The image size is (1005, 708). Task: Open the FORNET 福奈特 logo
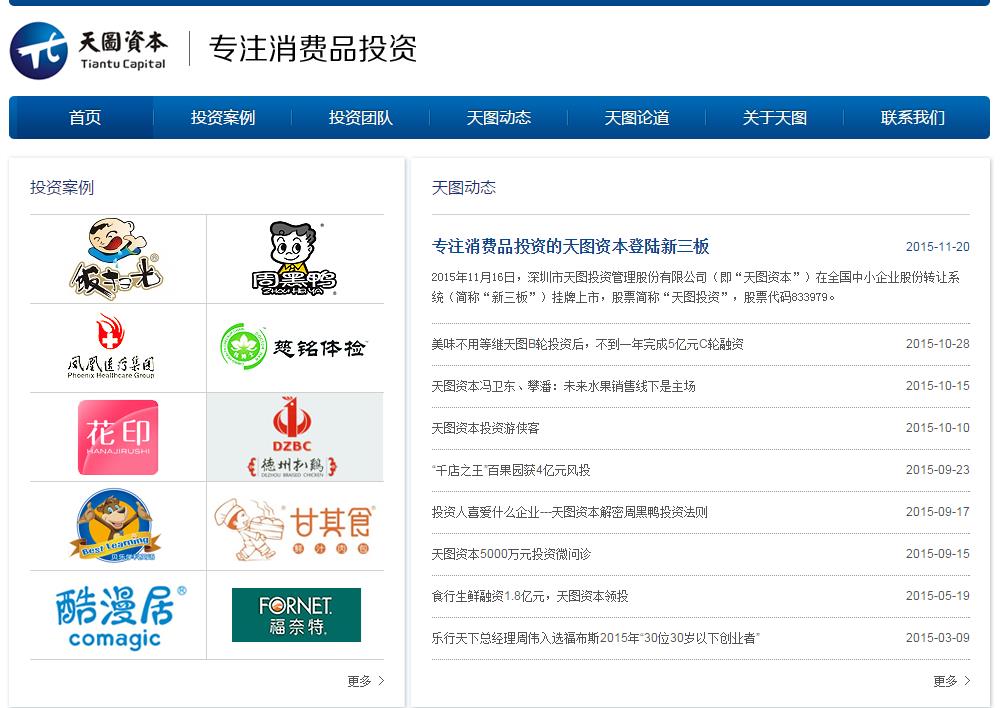tap(296, 615)
